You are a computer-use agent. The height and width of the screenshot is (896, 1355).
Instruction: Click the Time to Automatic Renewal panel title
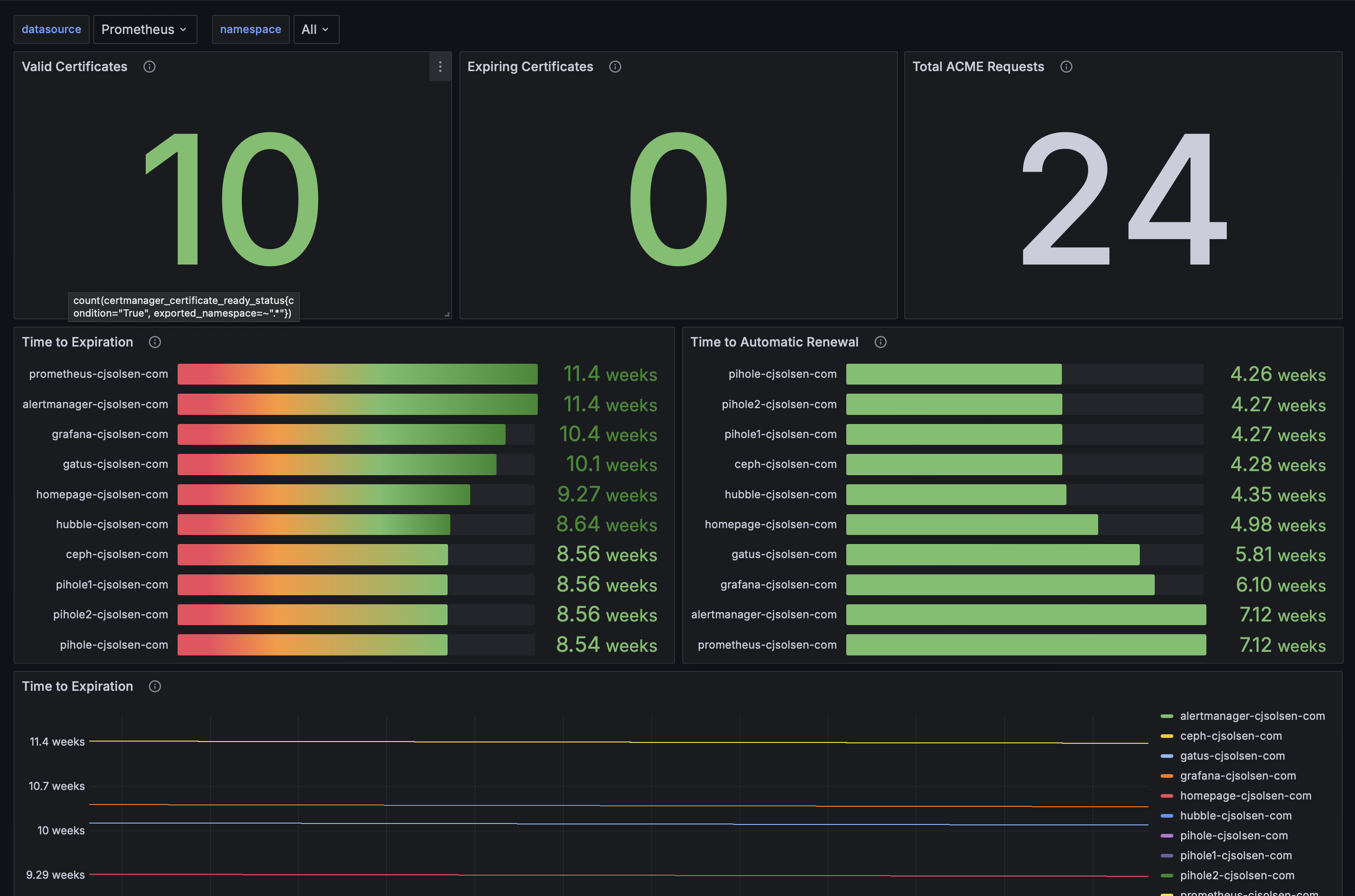click(774, 342)
